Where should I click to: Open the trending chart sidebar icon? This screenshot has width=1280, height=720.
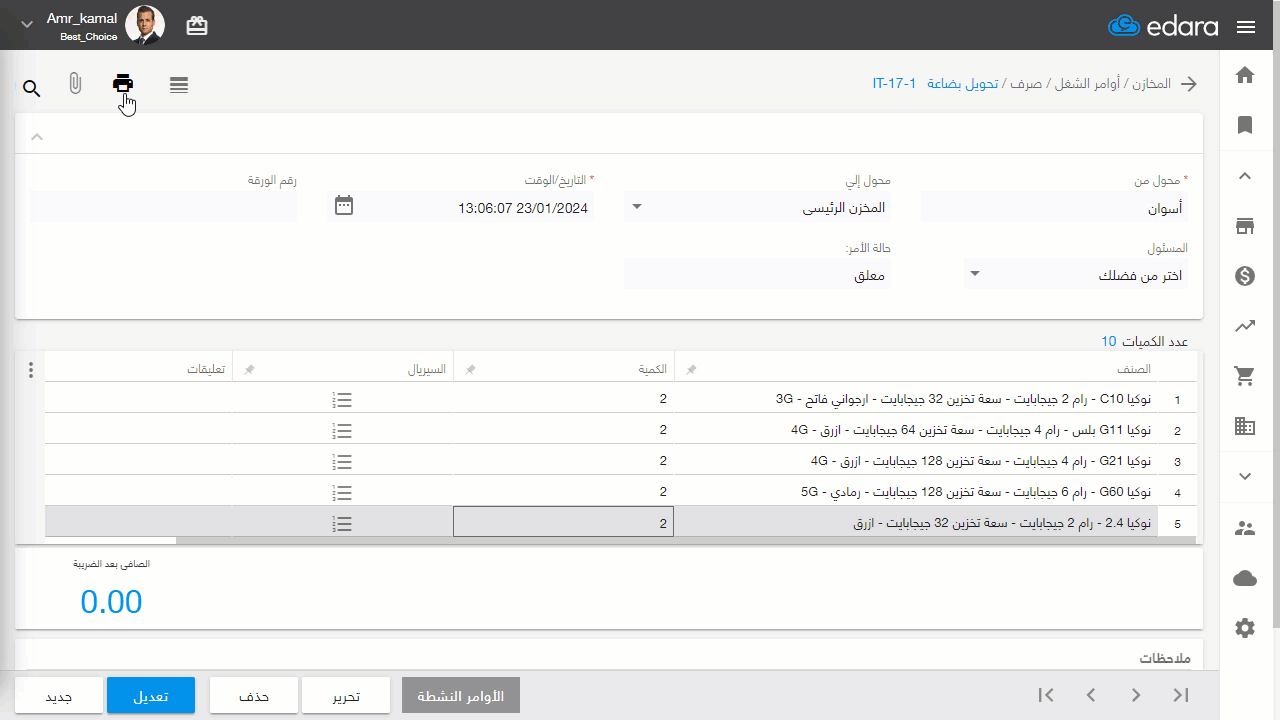[x=1245, y=326]
